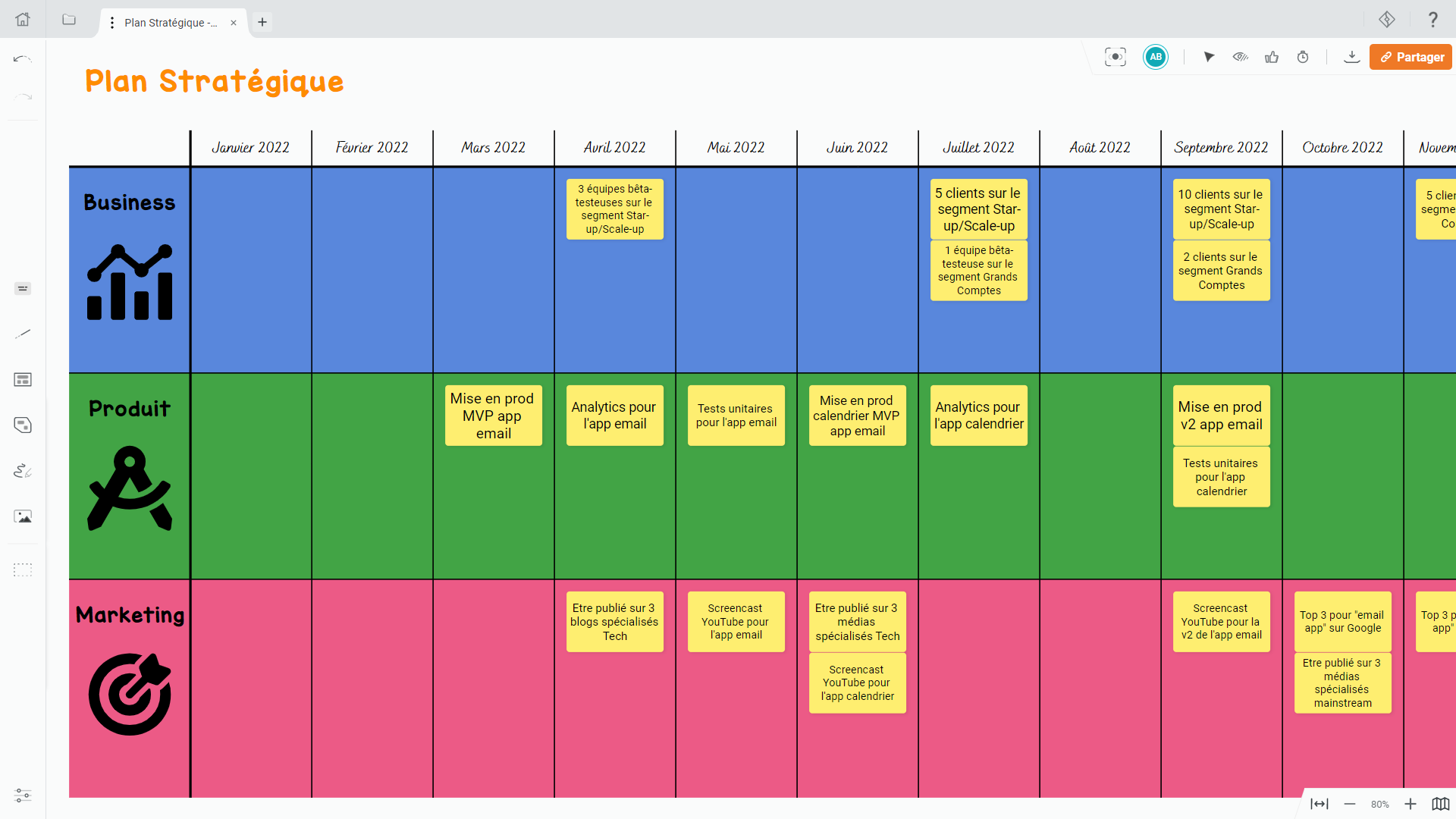The width and height of the screenshot is (1456, 819).
Task: Undo the last action
Action: [x=23, y=59]
